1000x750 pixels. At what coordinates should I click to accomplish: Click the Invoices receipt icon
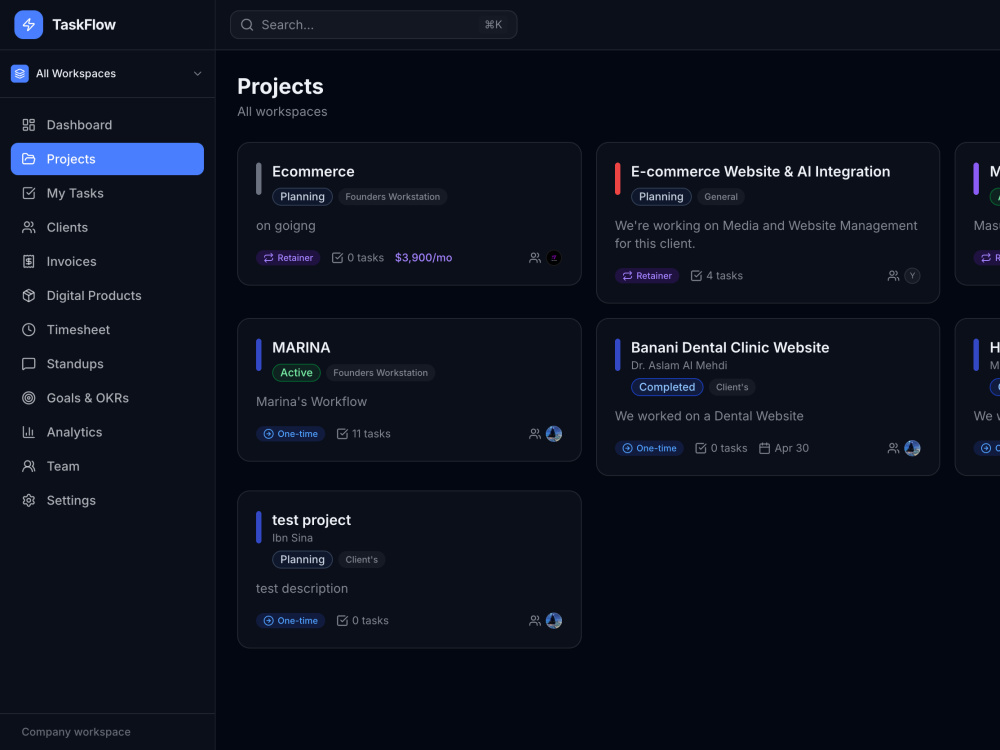pos(29,261)
